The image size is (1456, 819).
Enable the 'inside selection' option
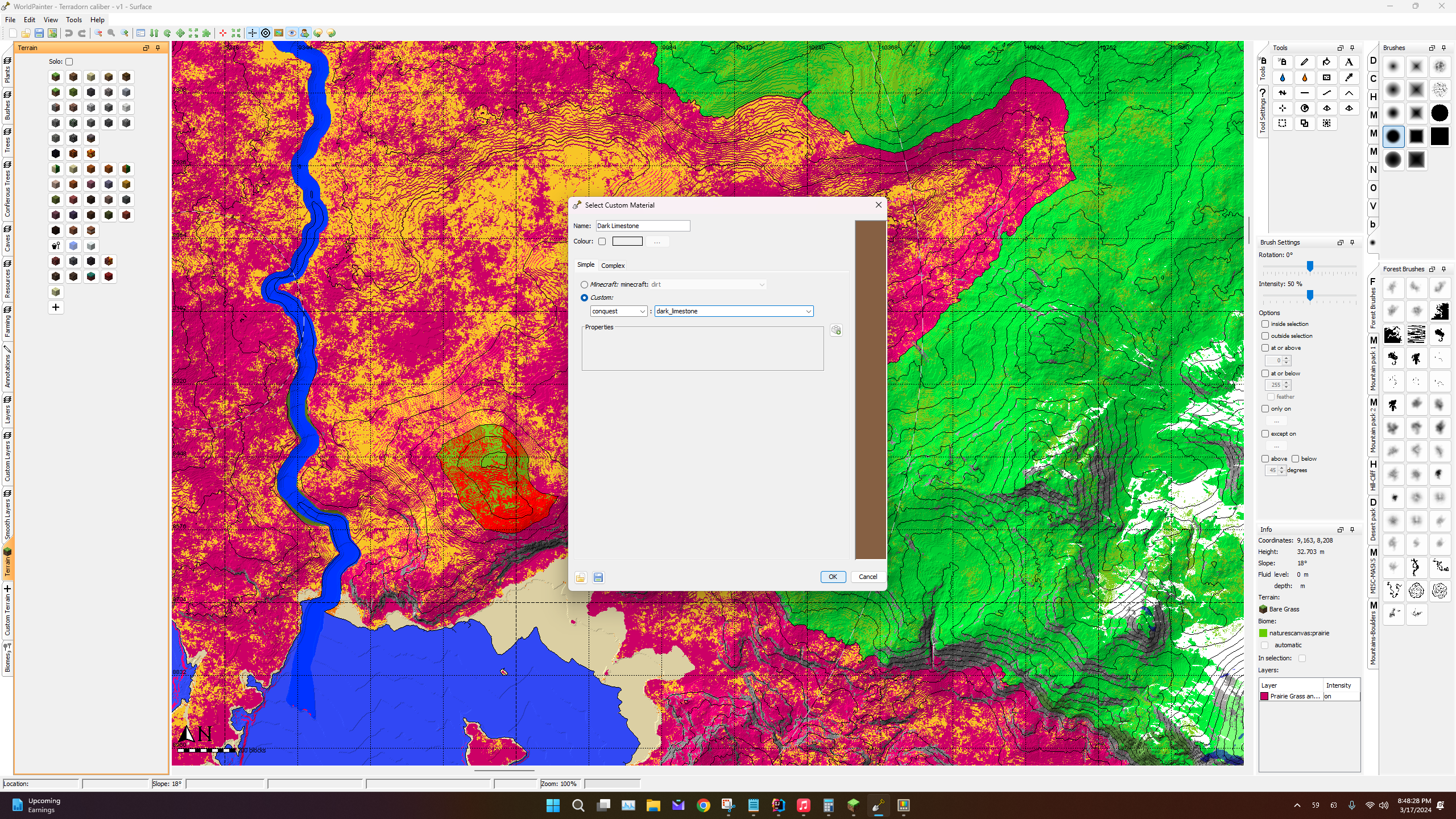pos(1265,324)
